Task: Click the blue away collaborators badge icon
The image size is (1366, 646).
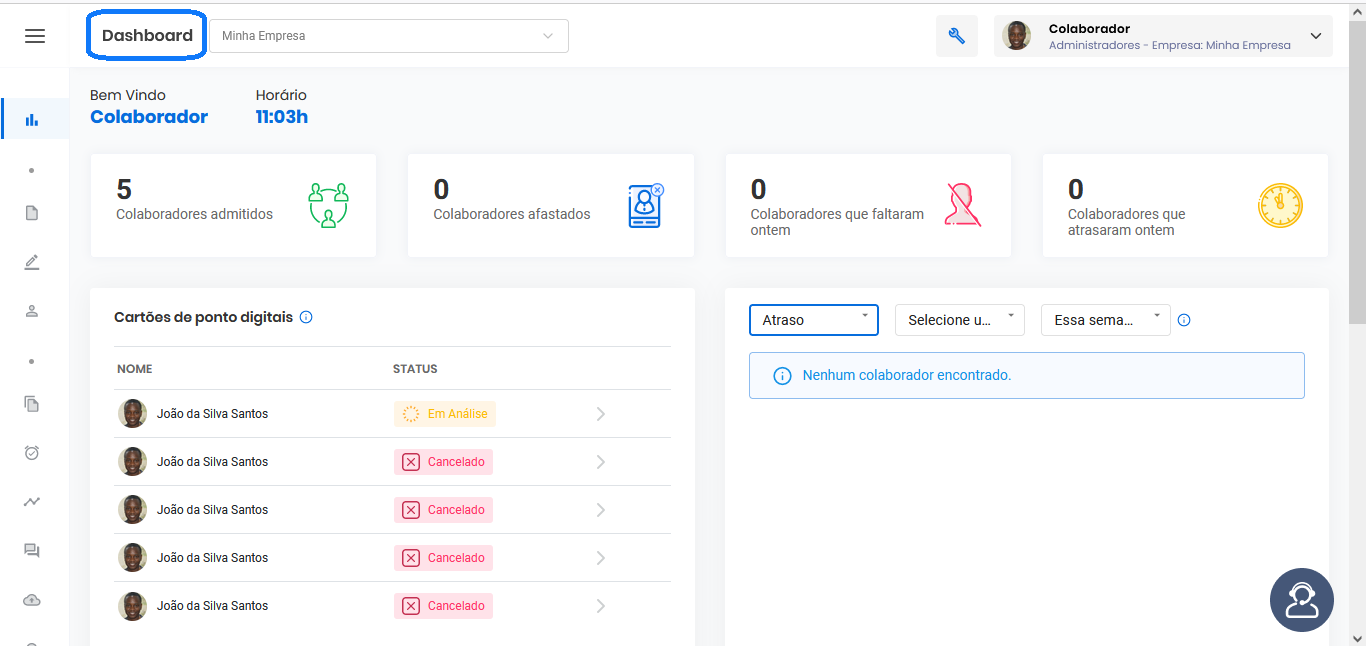Action: click(x=646, y=205)
